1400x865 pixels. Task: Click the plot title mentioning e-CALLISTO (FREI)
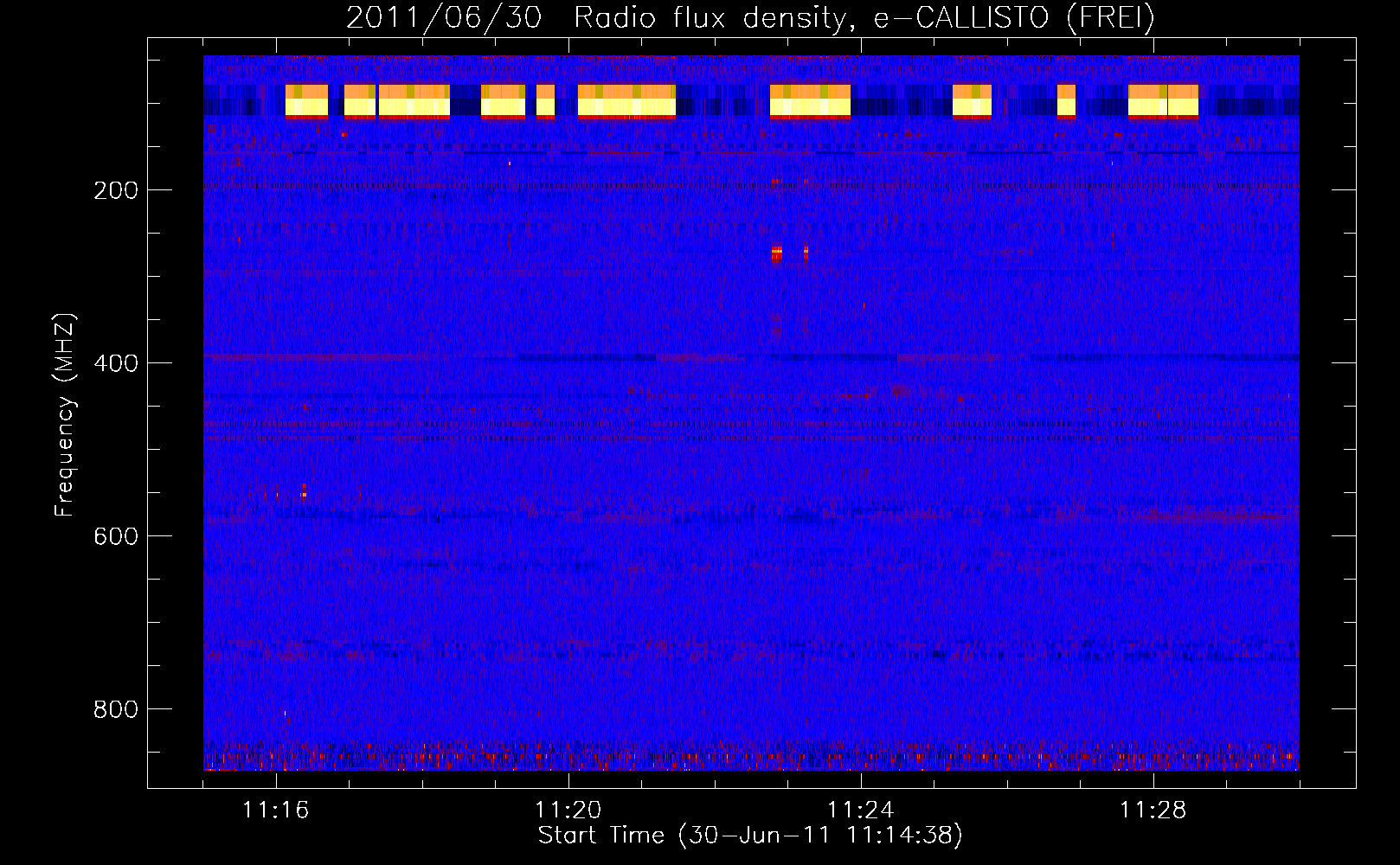pyautogui.click(x=750, y=18)
